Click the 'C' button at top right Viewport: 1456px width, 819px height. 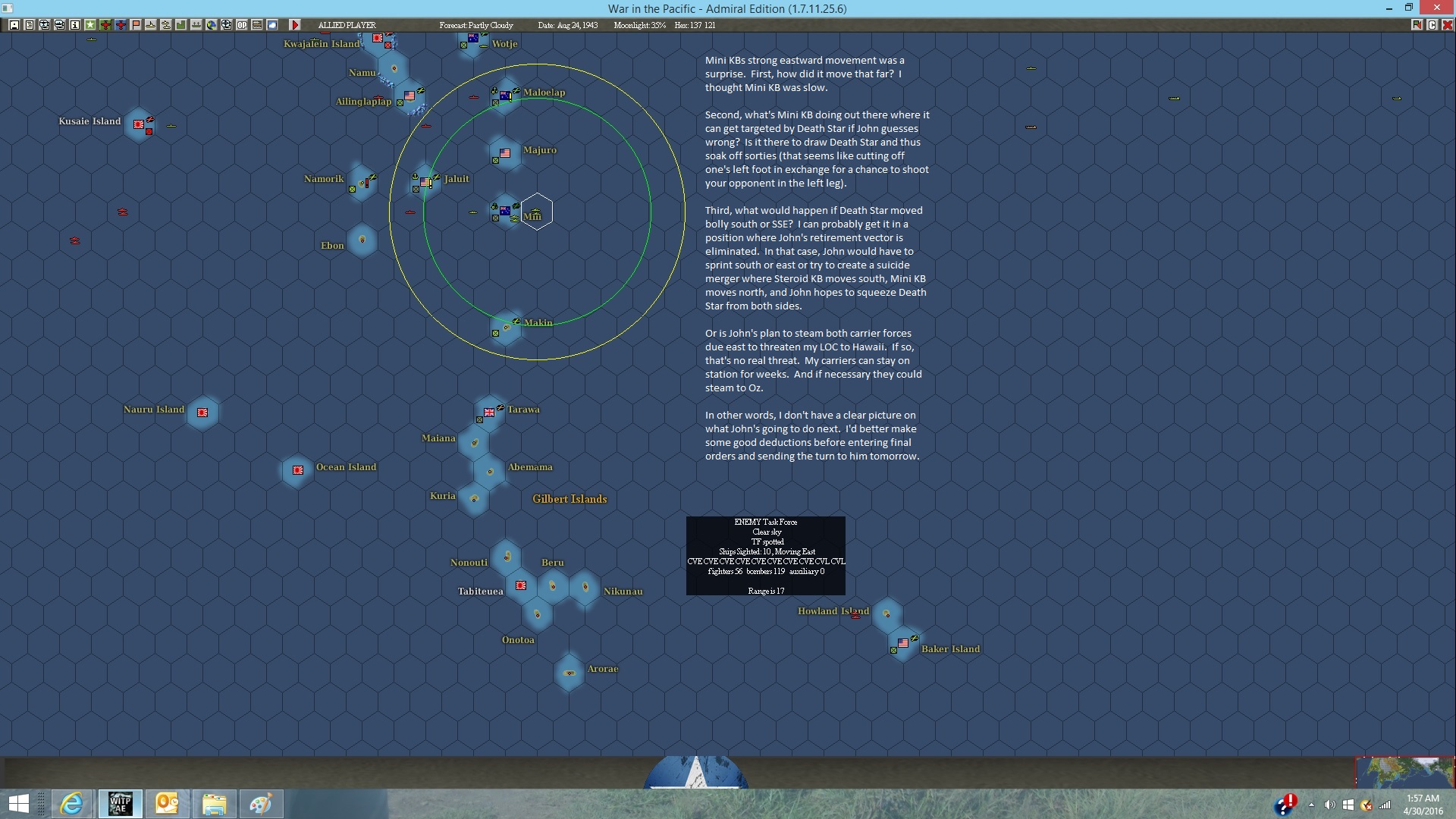pos(1432,25)
